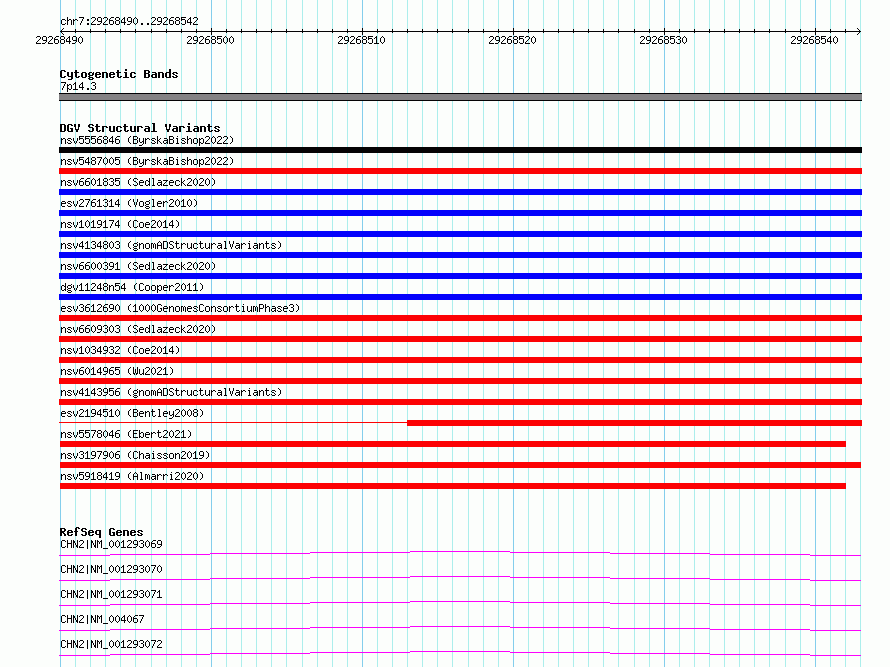Click the ruler's right arrowhead
Image resolution: width=890 pixels, height=667 pixels.
(859, 31)
